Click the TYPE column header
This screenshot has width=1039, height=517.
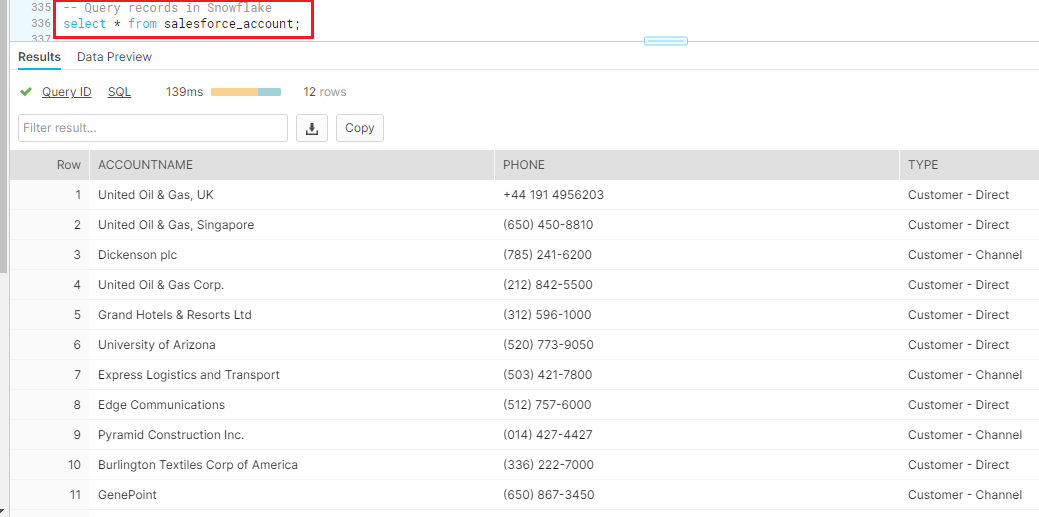tap(923, 165)
